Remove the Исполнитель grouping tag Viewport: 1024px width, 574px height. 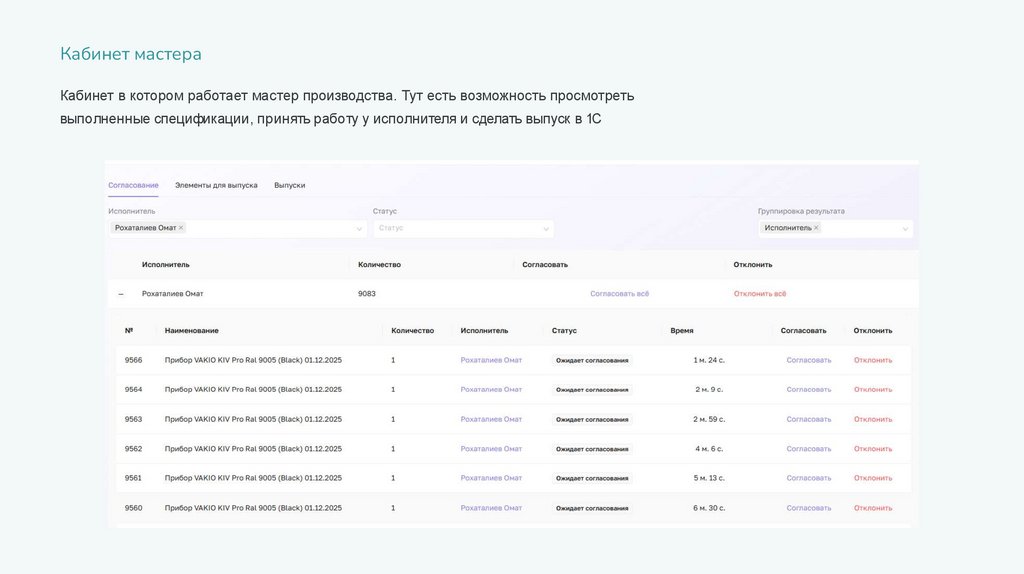(x=816, y=228)
